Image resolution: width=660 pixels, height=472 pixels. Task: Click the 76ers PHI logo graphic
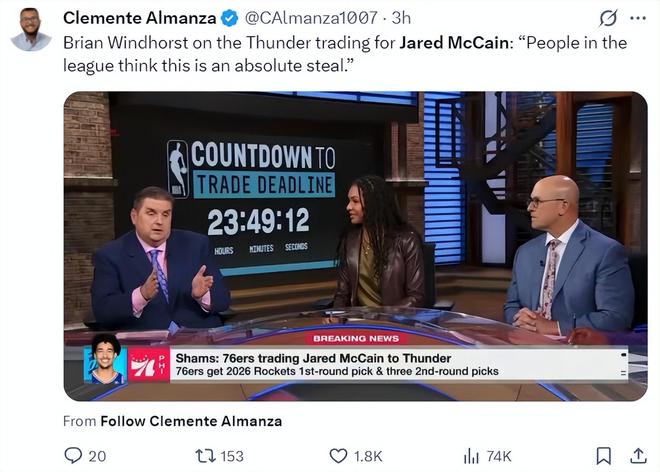coord(149,365)
